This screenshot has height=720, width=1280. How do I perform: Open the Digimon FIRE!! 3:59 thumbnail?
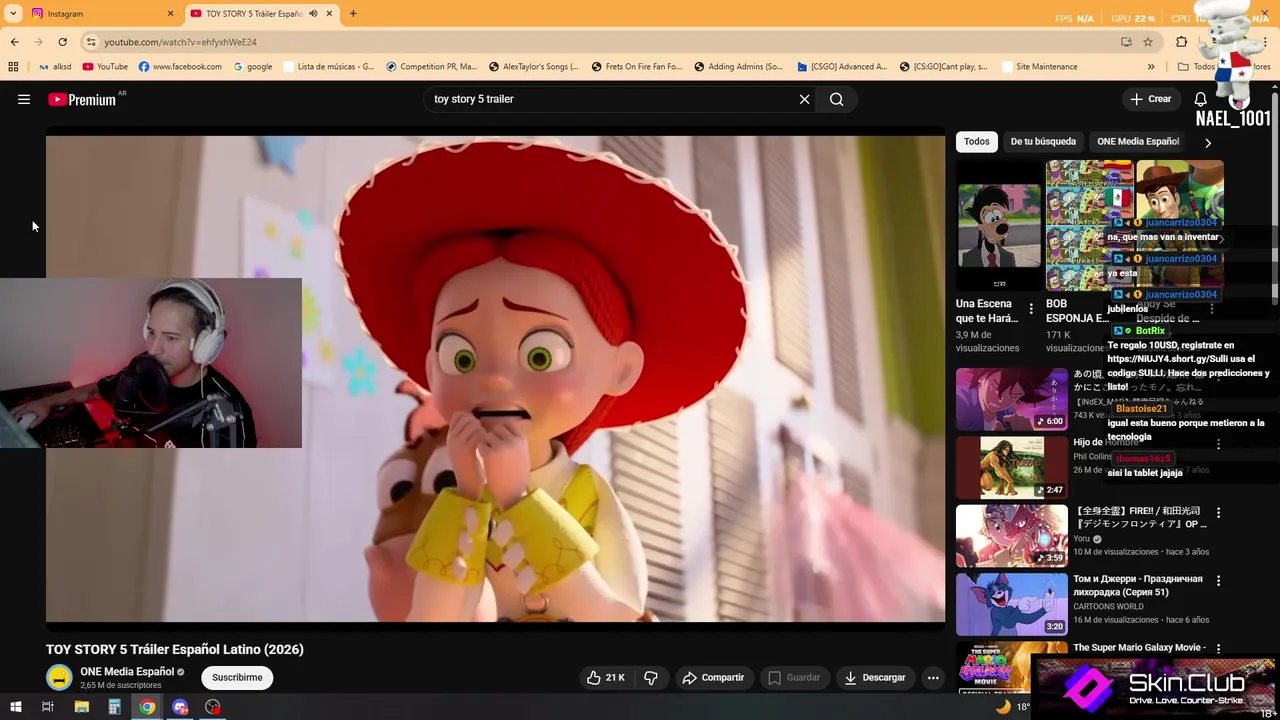tap(1012, 535)
